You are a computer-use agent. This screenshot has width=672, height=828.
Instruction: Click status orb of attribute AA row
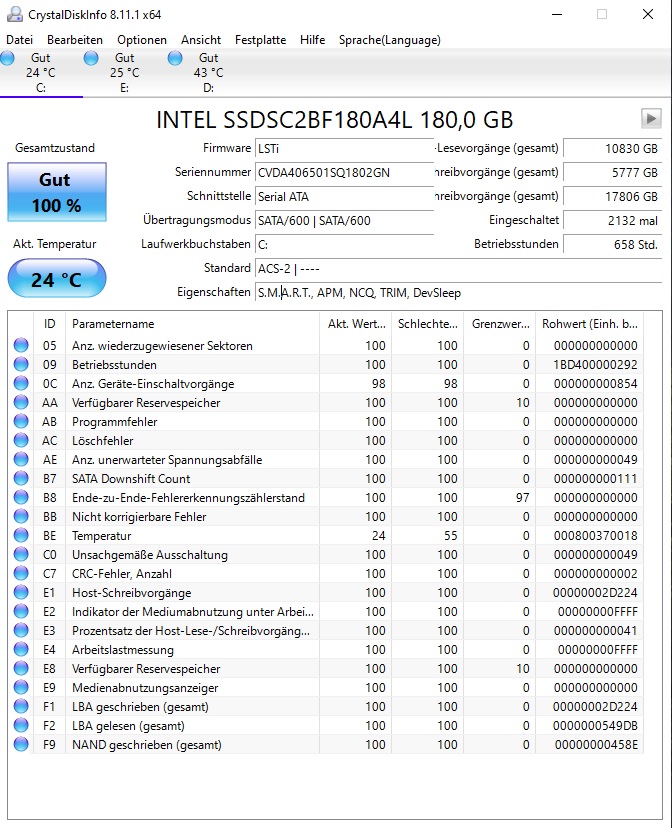21,402
